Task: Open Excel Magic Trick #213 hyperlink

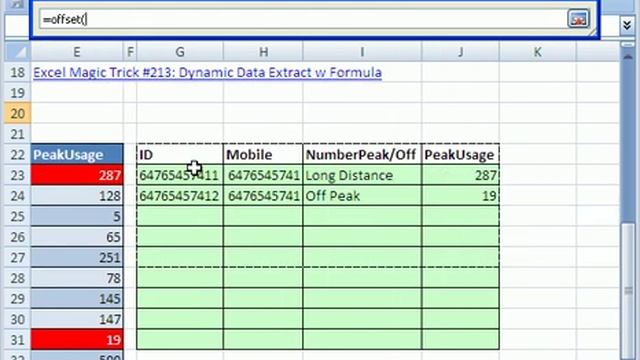Action: (x=207, y=72)
